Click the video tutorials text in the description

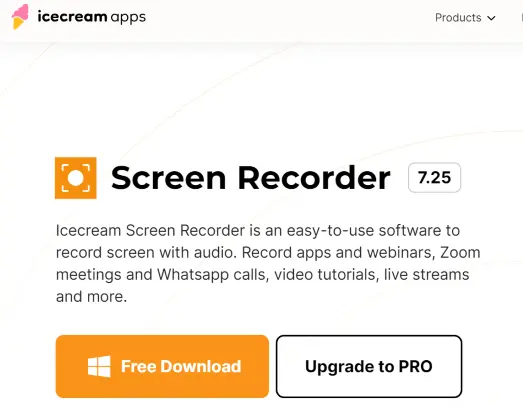[x=327, y=275]
